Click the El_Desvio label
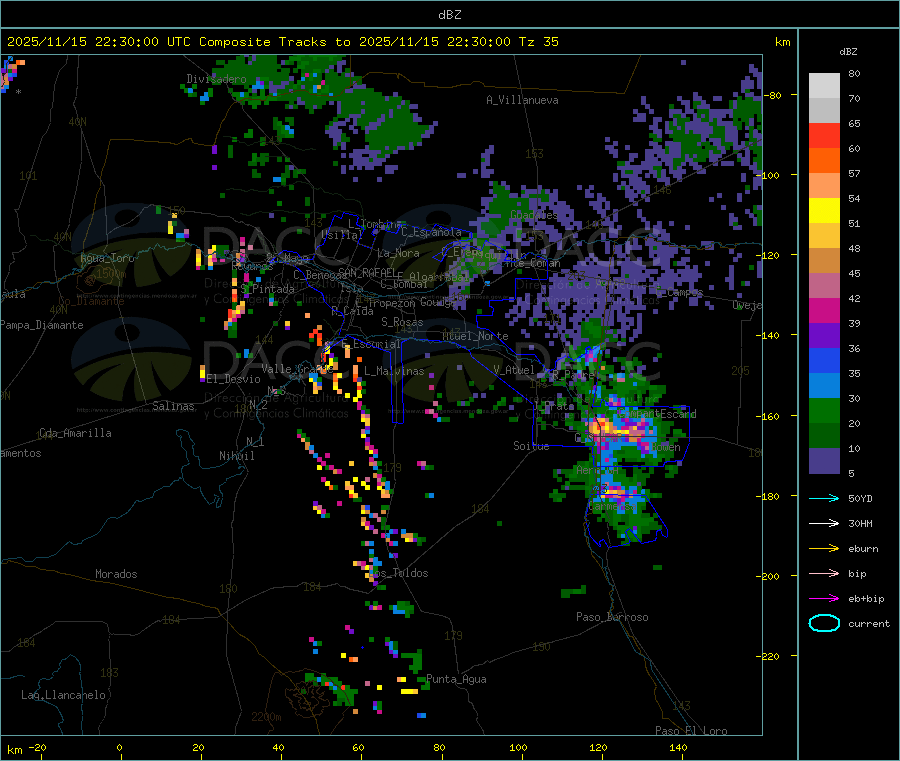The image size is (900, 761). tap(233, 379)
